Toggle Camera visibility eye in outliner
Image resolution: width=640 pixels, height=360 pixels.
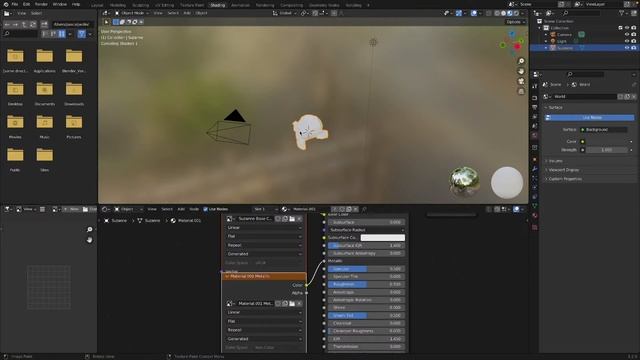click(x=627, y=35)
